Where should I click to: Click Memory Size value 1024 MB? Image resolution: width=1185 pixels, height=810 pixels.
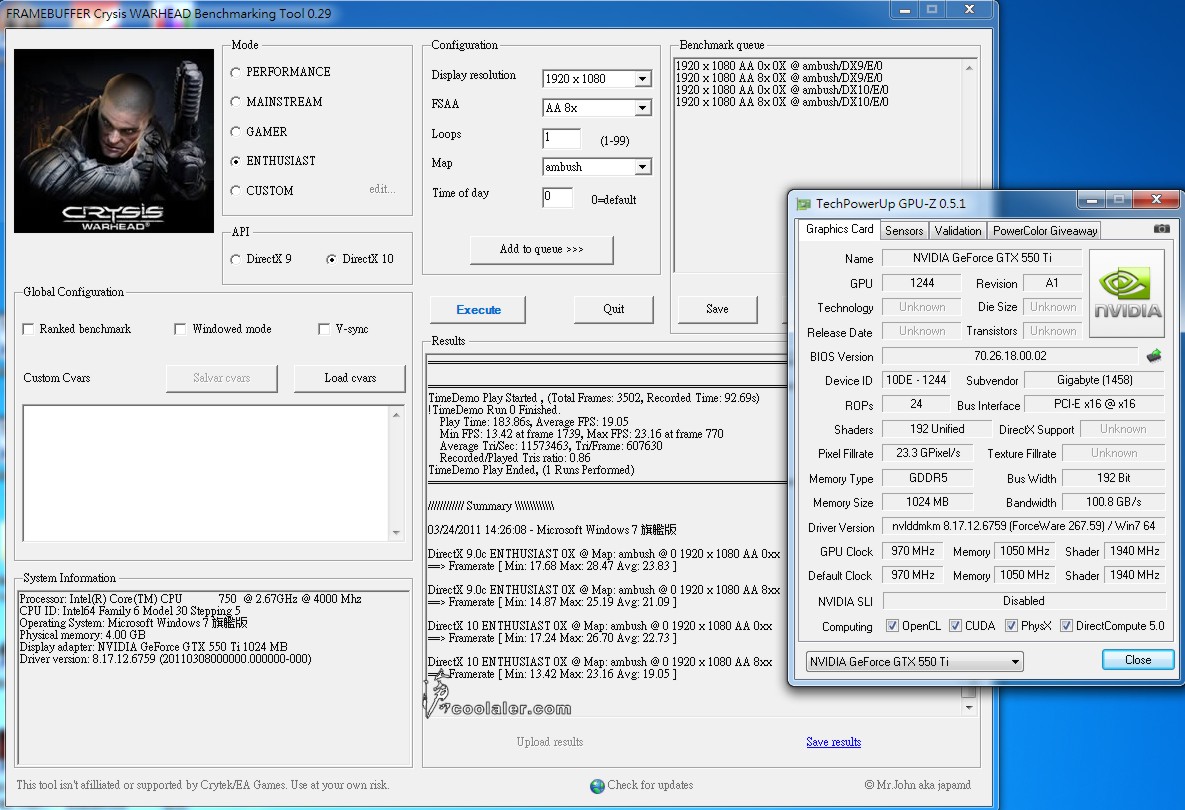pos(927,502)
